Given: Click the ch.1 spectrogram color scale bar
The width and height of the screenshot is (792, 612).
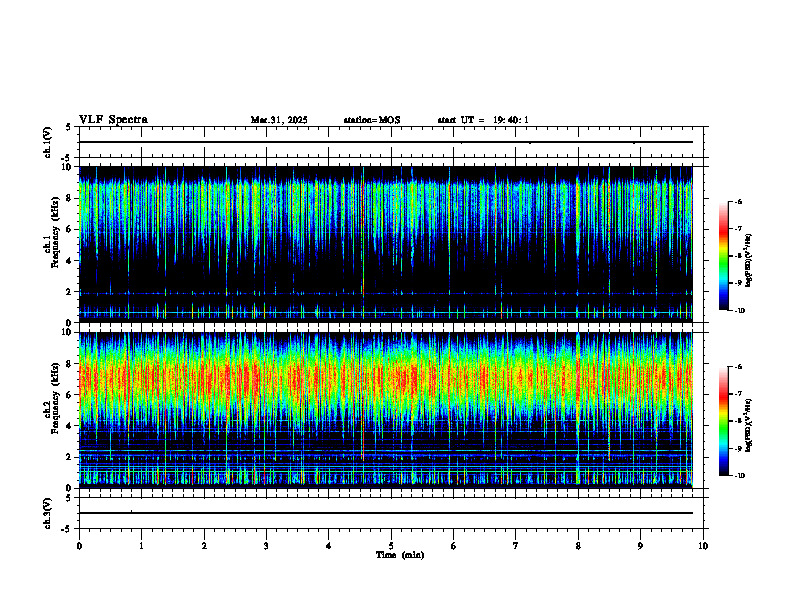Looking at the screenshot, I should pyautogui.click(x=723, y=256).
